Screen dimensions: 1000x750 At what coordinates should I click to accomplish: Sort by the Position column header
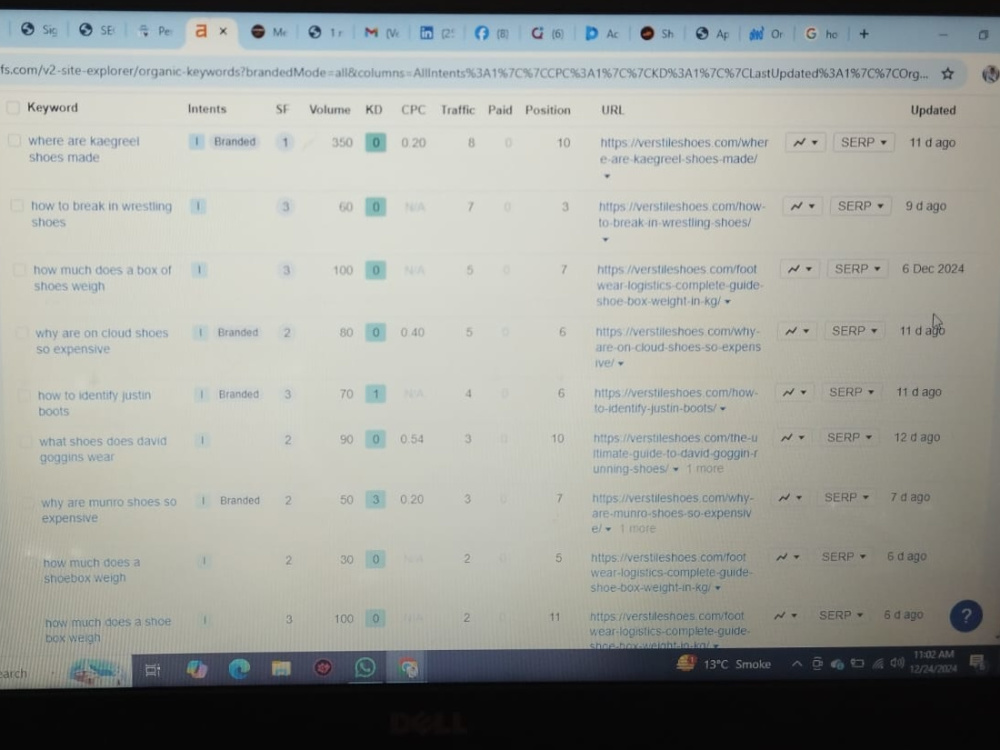tap(548, 110)
